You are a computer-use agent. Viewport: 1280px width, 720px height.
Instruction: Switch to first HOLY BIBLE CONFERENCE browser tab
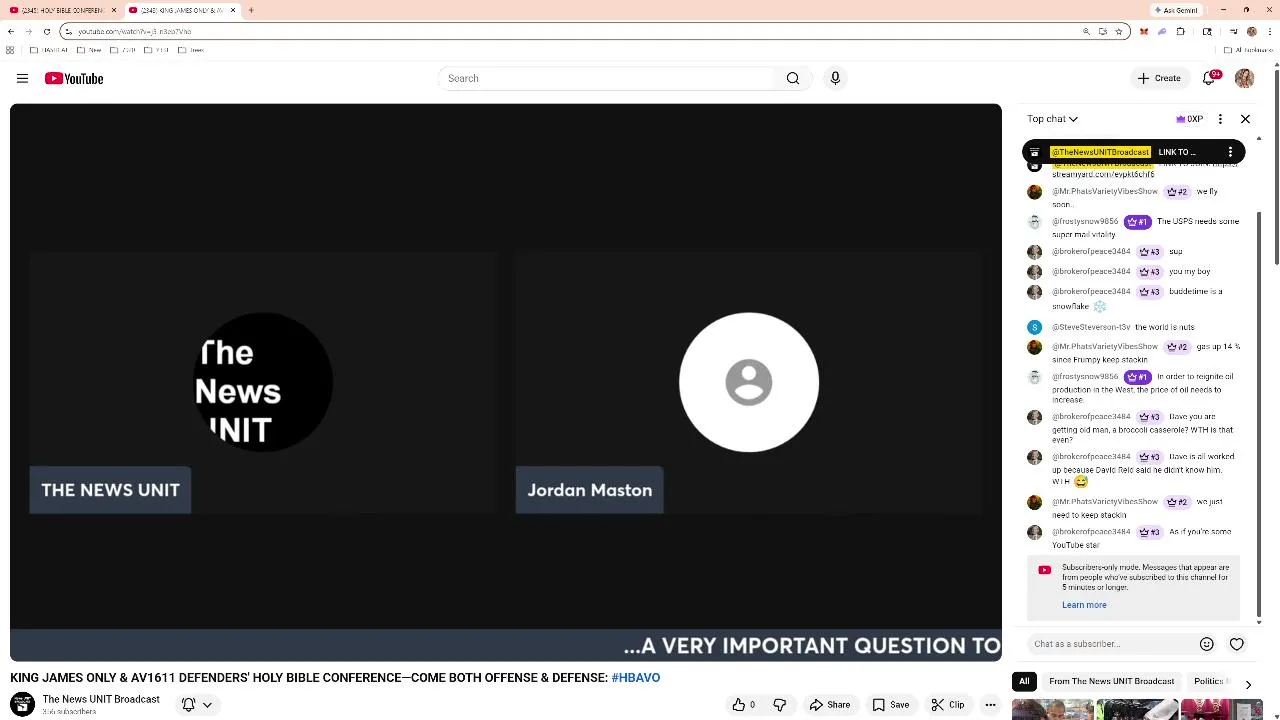click(62, 10)
